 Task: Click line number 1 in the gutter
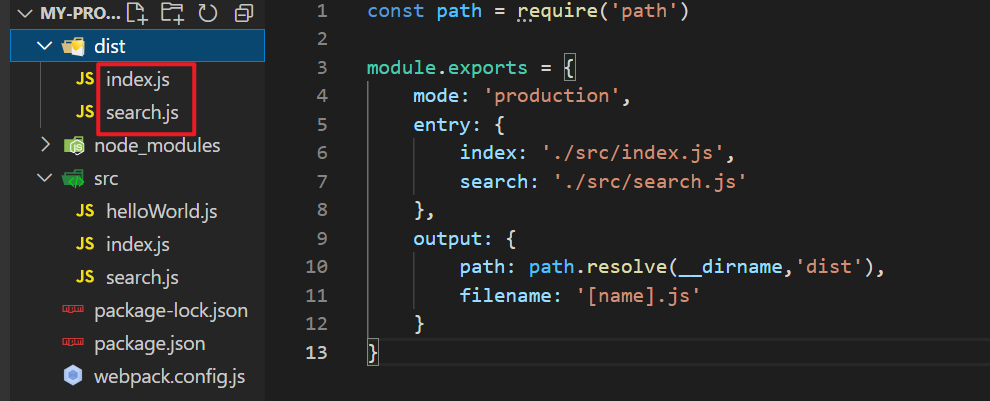(322, 11)
